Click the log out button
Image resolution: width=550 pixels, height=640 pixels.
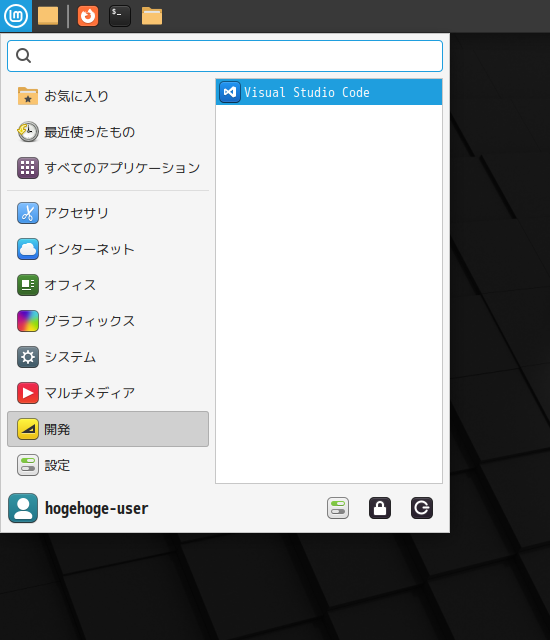pos(422,508)
